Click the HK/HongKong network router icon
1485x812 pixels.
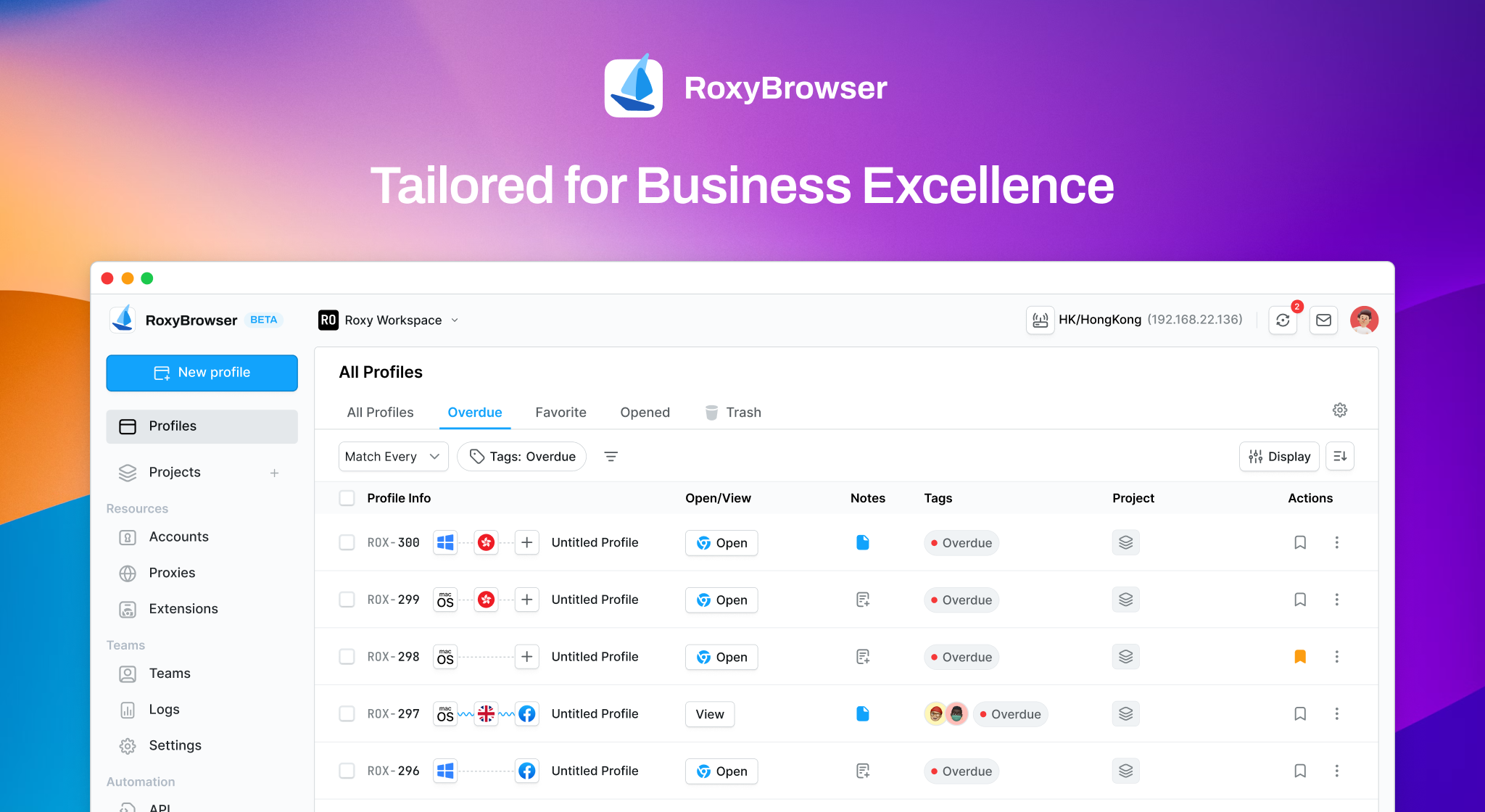coord(1040,320)
